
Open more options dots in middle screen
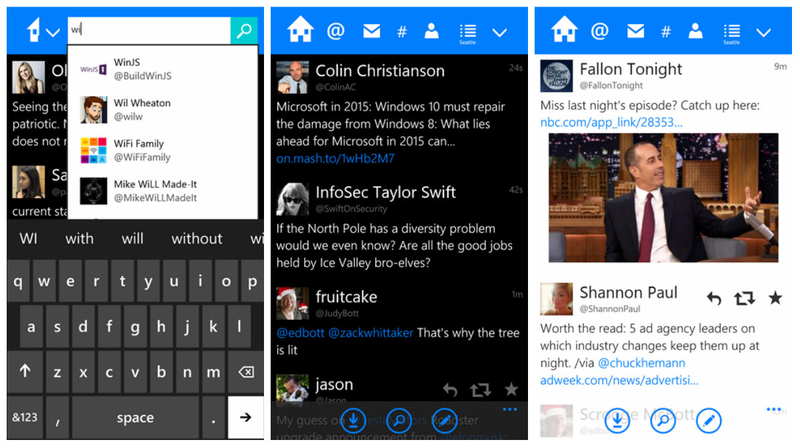[510, 409]
